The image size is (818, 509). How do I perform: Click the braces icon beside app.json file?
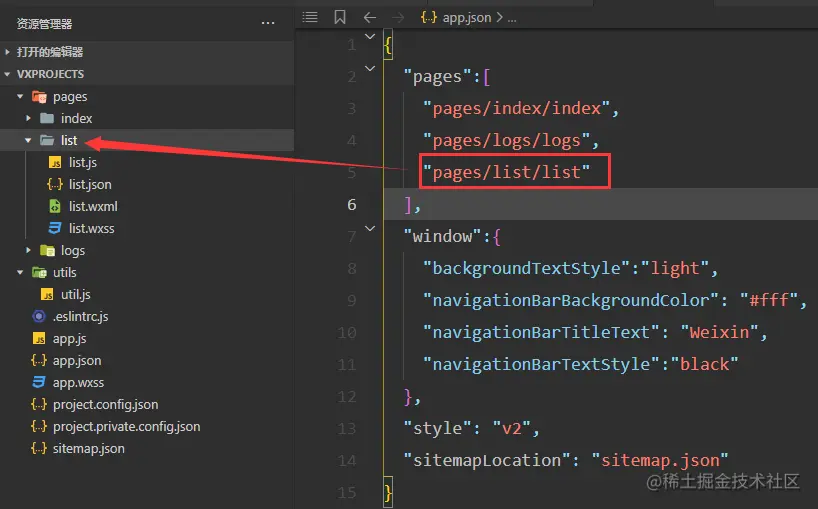pyautogui.click(x=39, y=360)
